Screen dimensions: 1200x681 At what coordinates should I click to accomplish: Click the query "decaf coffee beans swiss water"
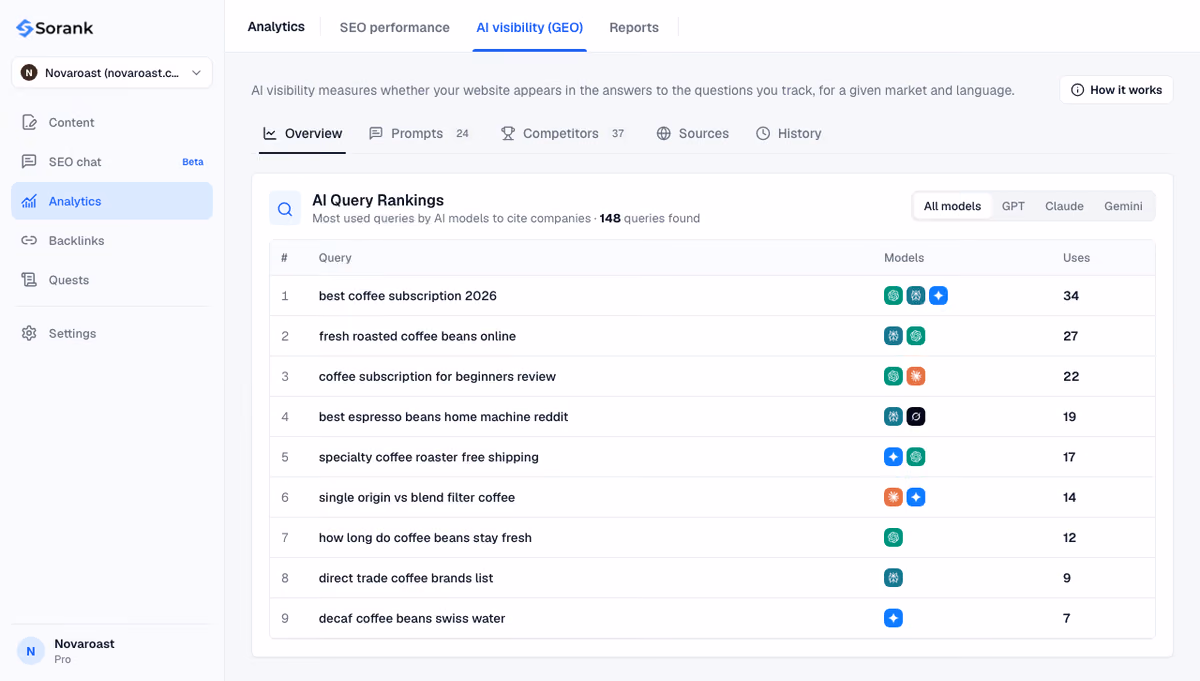(x=412, y=618)
